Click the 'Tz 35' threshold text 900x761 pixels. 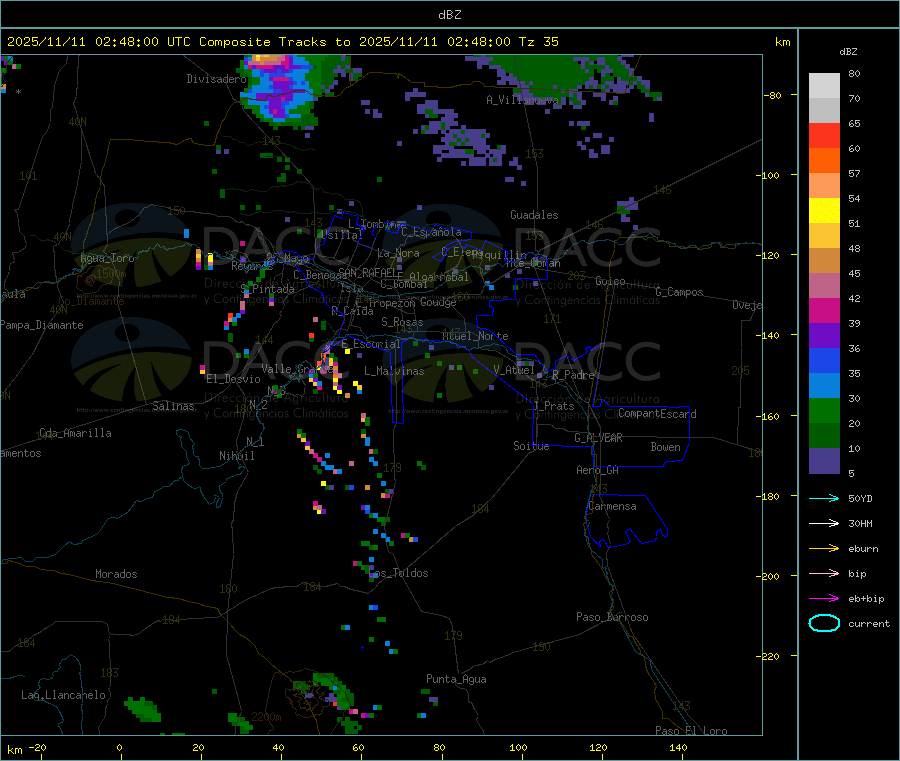[x=538, y=42]
